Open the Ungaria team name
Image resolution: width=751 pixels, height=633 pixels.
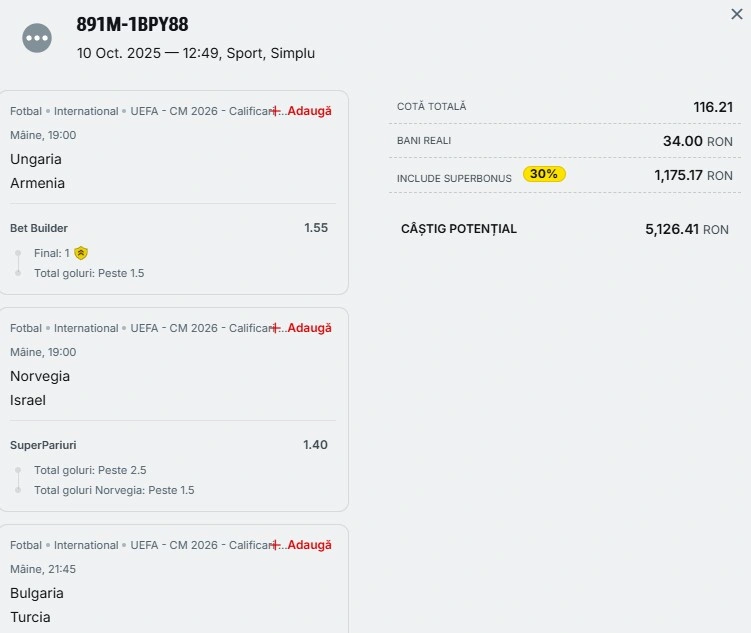tap(36, 159)
